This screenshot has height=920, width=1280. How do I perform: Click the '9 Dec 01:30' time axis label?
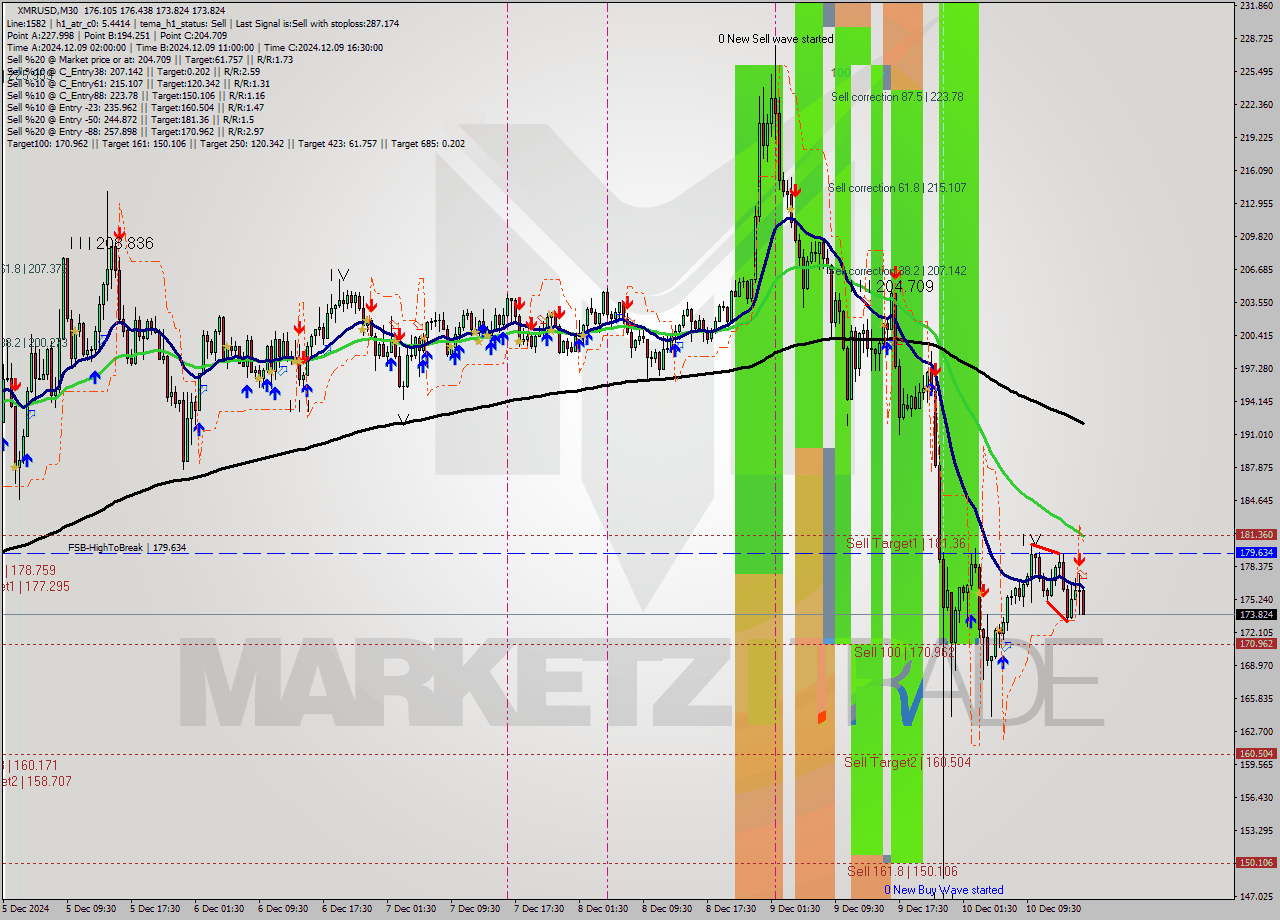[x=795, y=909]
